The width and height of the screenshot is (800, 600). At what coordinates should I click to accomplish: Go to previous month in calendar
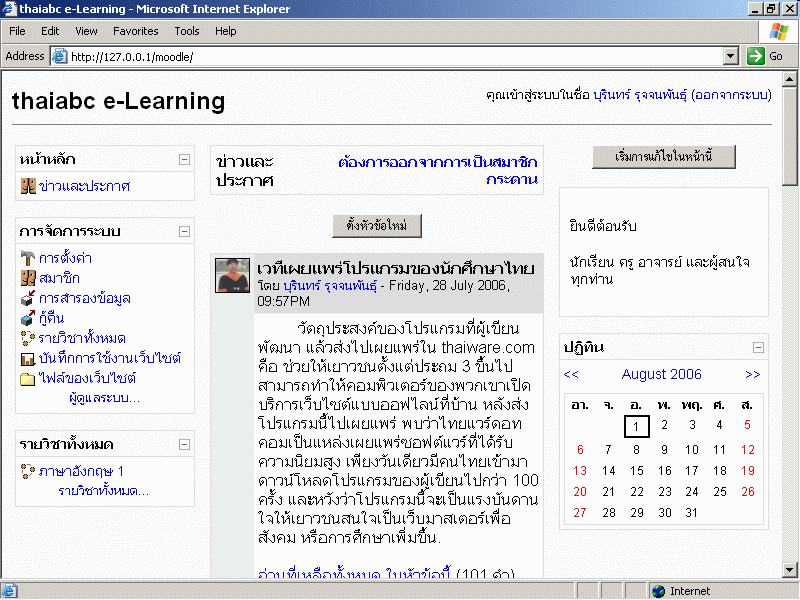coord(571,375)
